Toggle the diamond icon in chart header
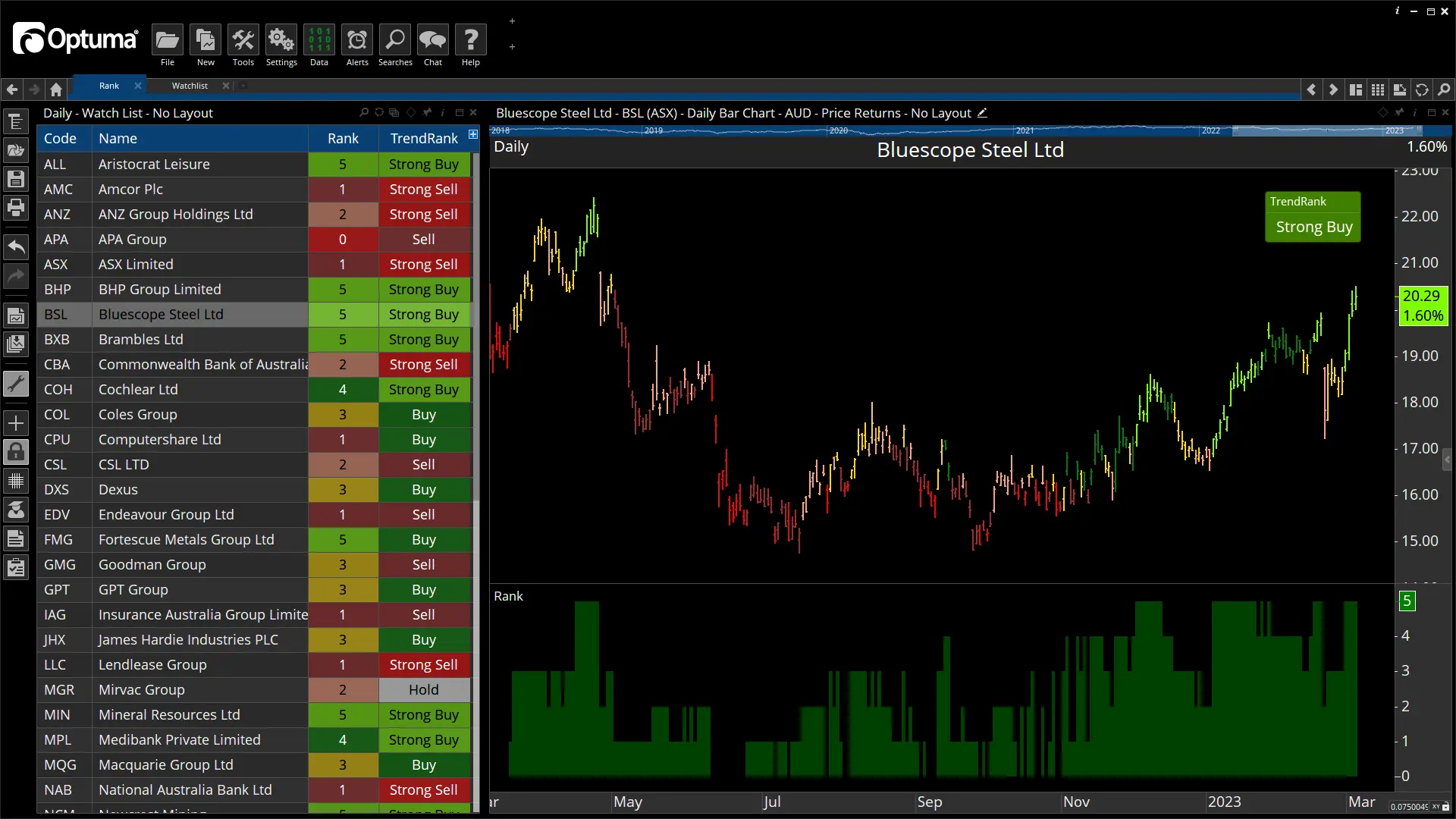The height and width of the screenshot is (819, 1456). click(1383, 112)
